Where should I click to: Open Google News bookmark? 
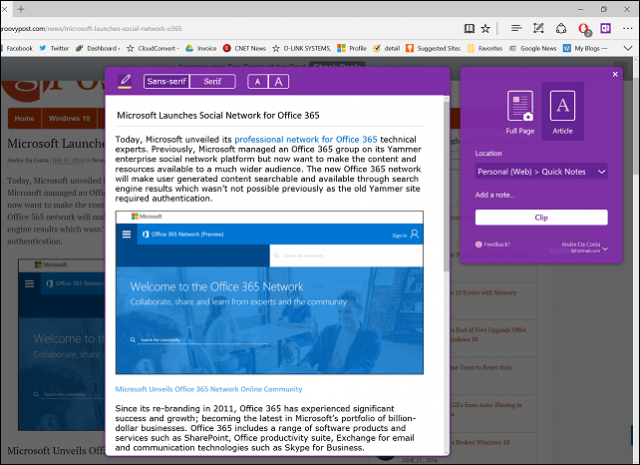pos(533,48)
